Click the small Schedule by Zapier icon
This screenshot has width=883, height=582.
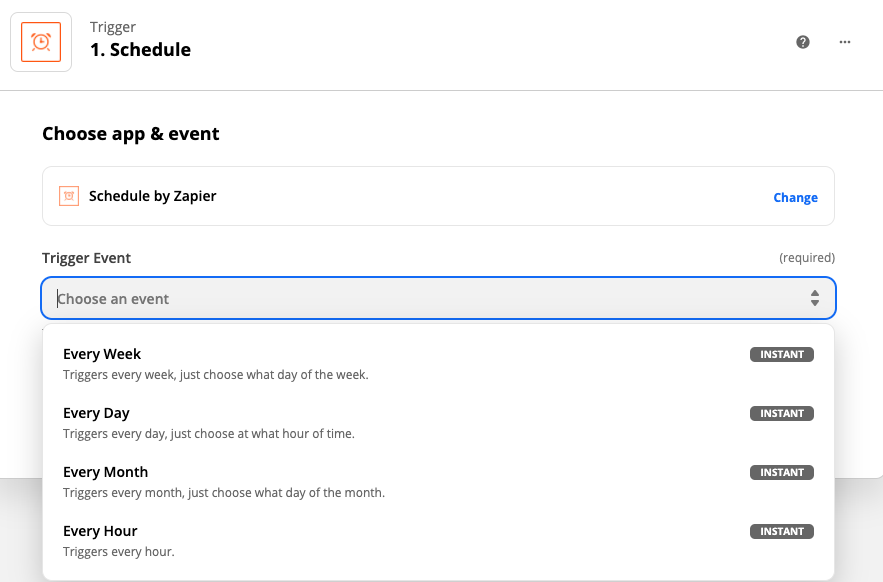tap(69, 196)
